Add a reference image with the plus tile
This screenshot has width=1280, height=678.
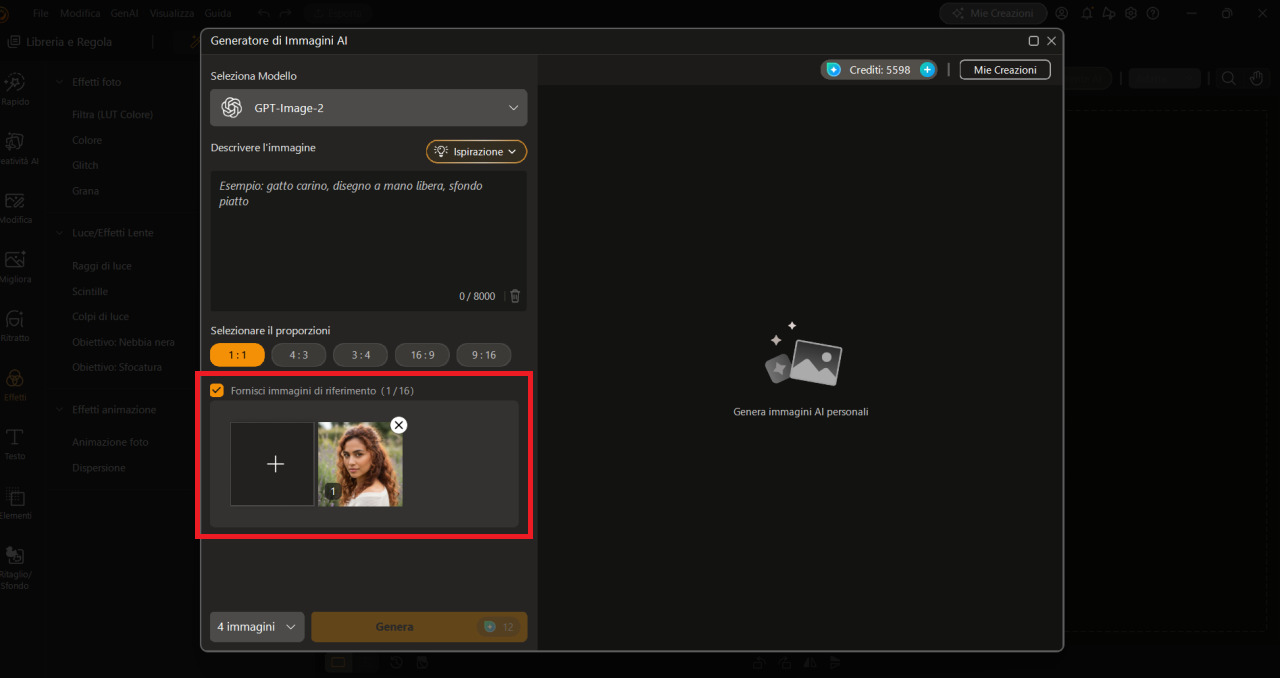(x=272, y=464)
